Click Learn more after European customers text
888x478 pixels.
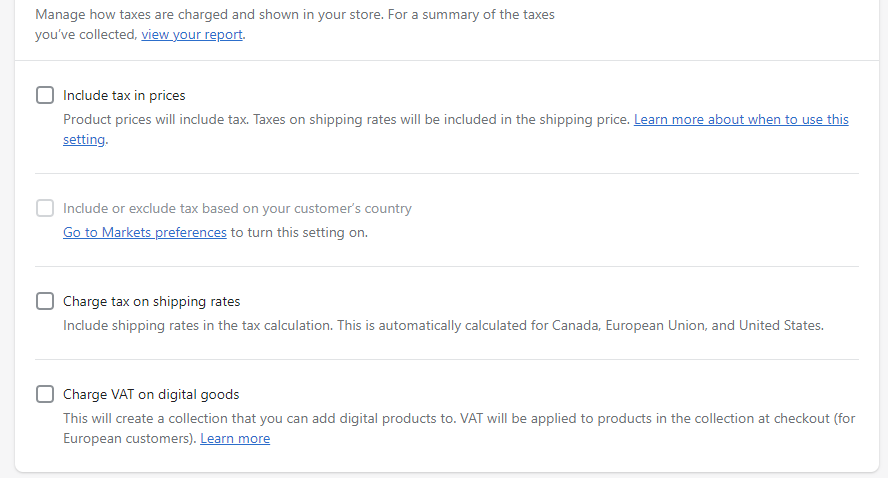(x=235, y=438)
